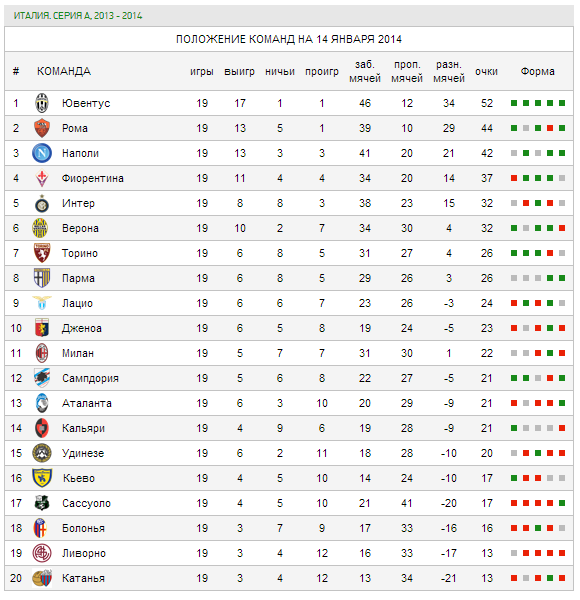Click the Verona yellow crest icon
The width and height of the screenshot is (580, 600).
pyautogui.click(x=40, y=228)
